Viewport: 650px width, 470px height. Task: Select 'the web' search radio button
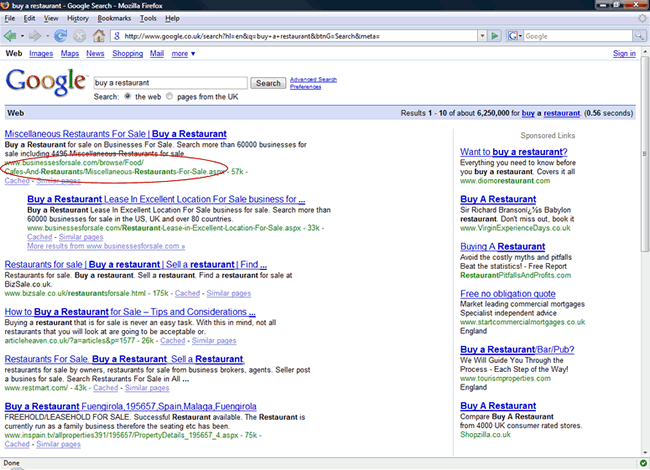point(128,96)
